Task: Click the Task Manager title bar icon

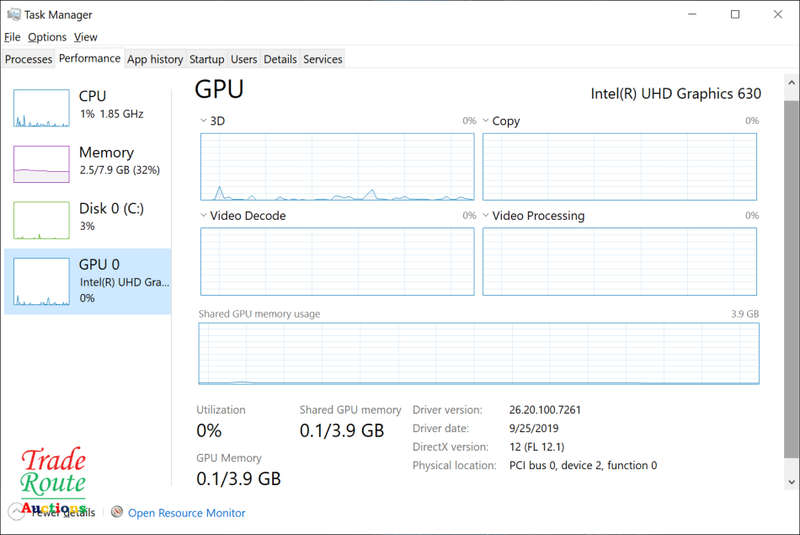Action: click(11, 15)
